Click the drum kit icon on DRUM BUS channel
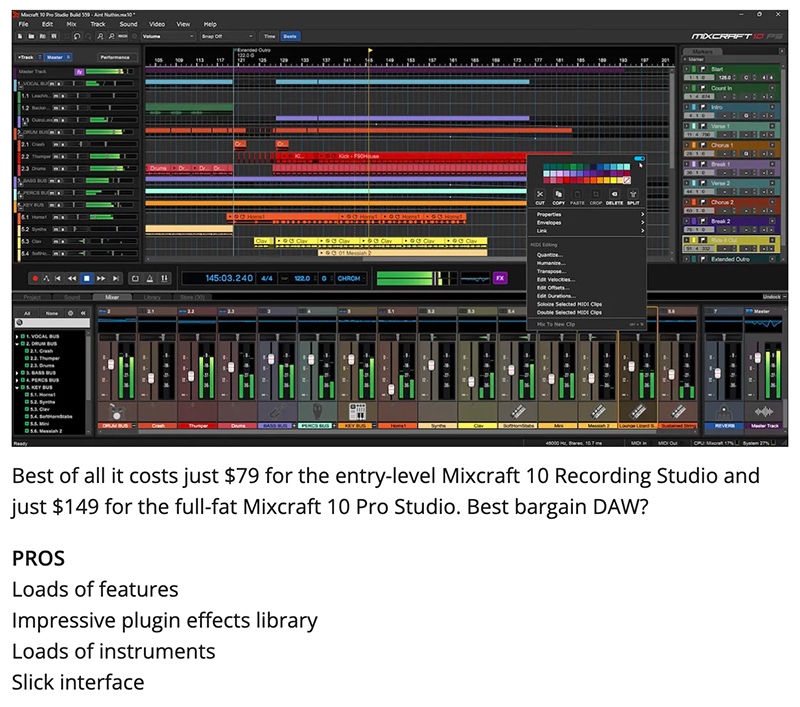 click(117, 411)
